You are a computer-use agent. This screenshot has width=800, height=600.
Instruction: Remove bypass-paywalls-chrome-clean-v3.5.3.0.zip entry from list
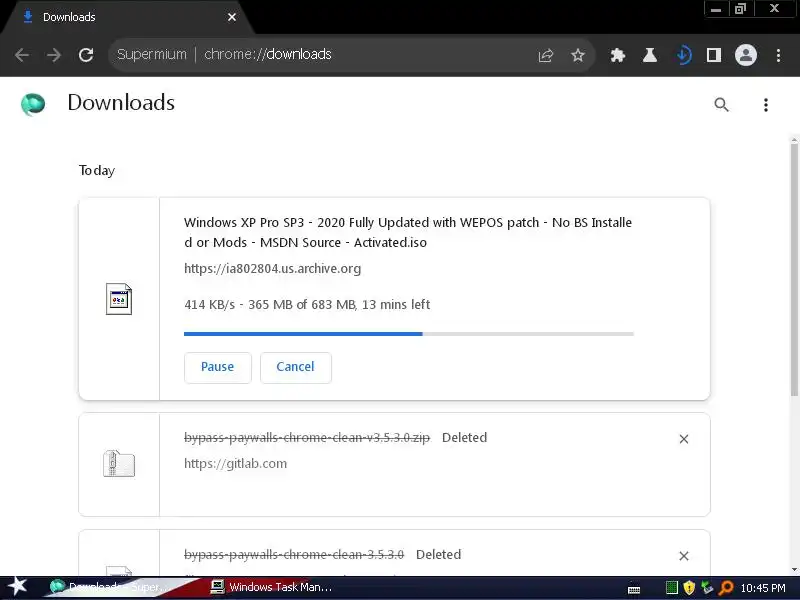click(x=684, y=439)
